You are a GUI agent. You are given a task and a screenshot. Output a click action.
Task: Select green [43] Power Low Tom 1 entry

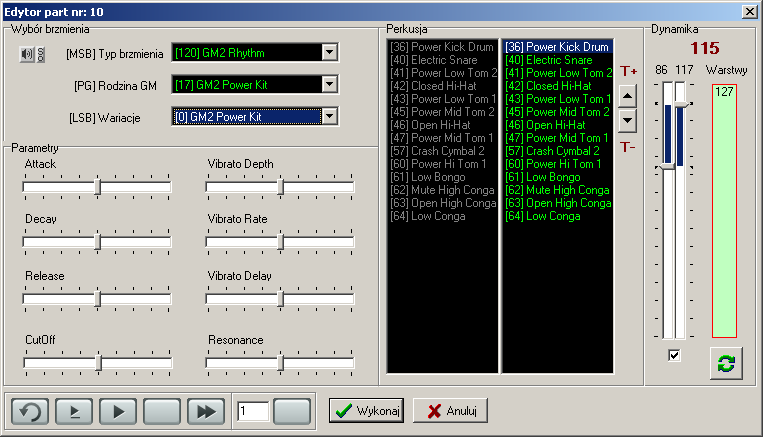click(557, 99)
